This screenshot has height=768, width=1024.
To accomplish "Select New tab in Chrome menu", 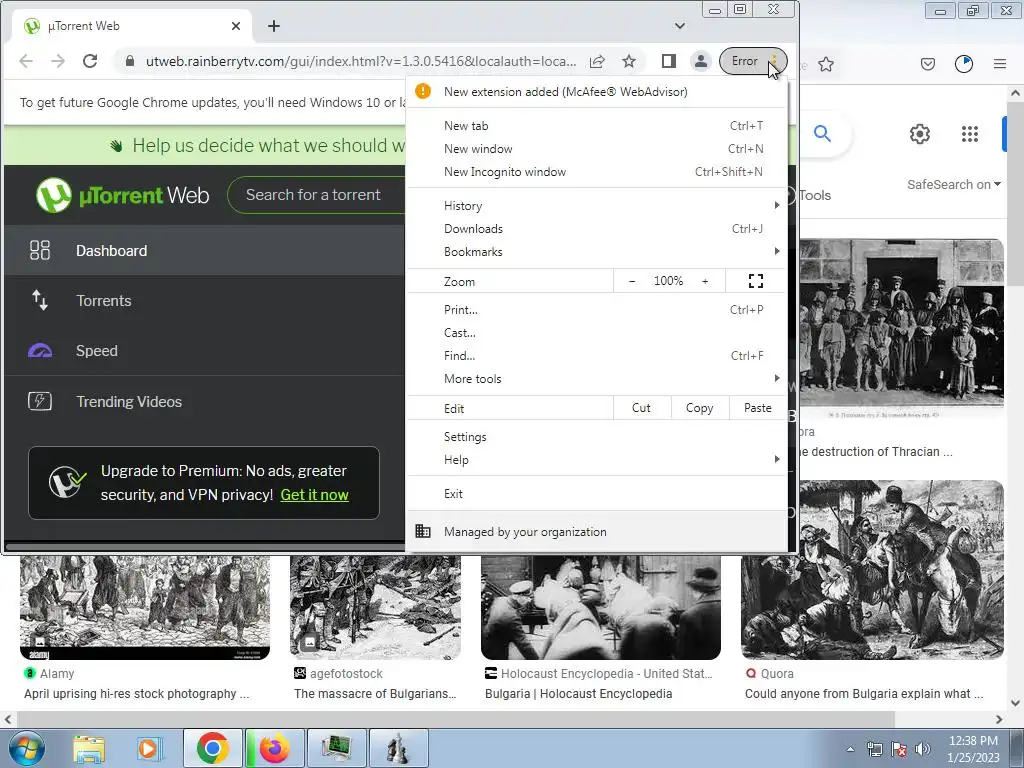I will click(x=597, y=125).
